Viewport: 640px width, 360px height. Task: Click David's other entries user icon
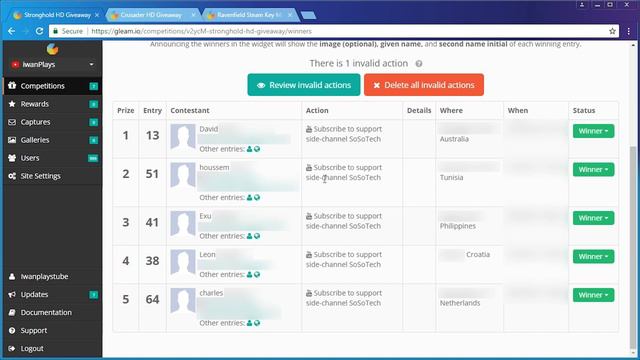coord(249,149)
